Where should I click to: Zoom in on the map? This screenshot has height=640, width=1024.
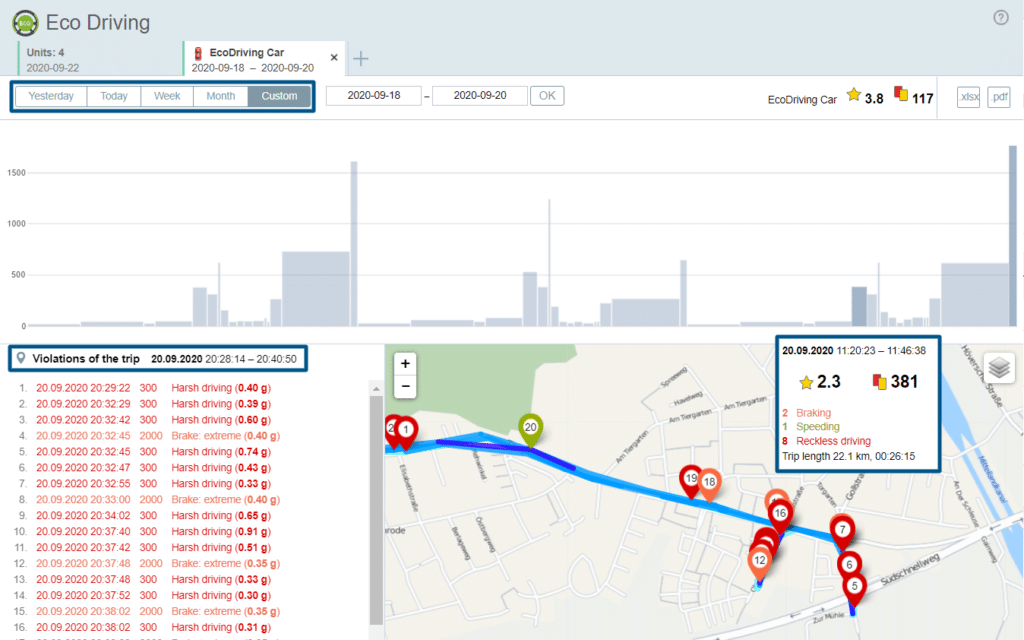(x=405, y=363)
